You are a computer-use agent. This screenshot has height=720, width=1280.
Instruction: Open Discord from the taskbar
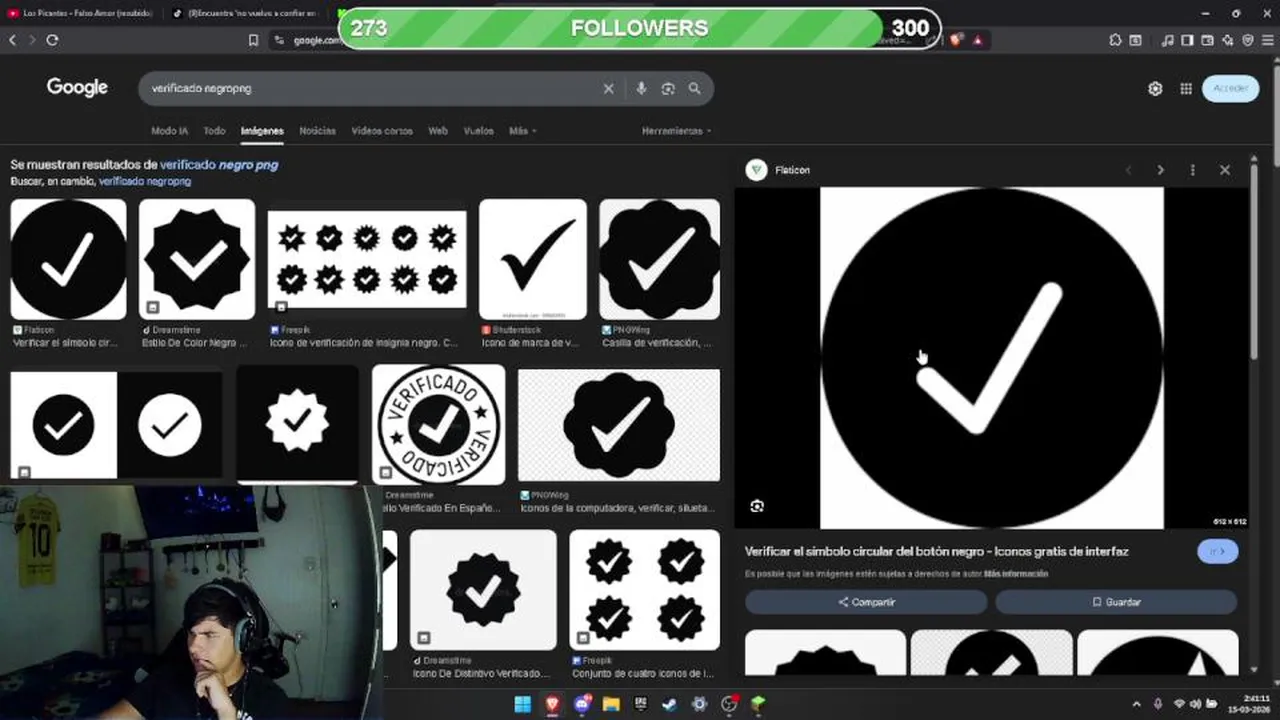click(x=582, y=704)
